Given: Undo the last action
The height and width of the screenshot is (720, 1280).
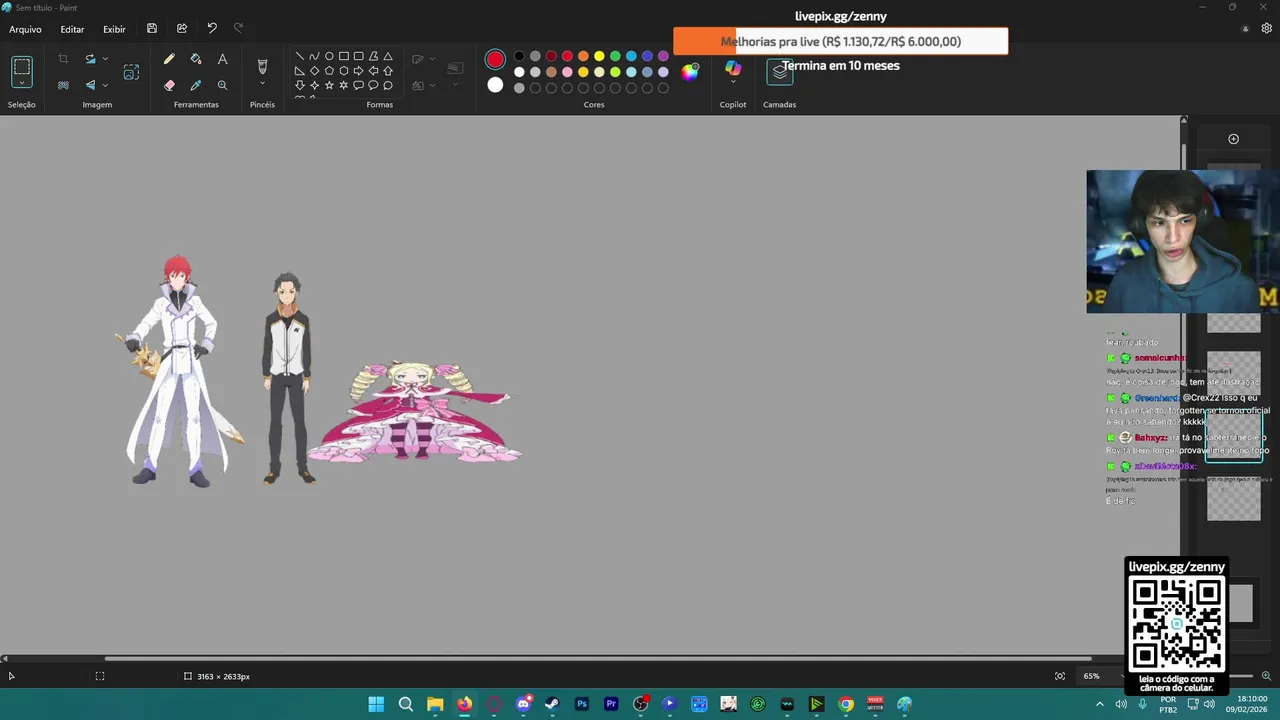Looking at the screenshot, I should (x=212, y=29).
